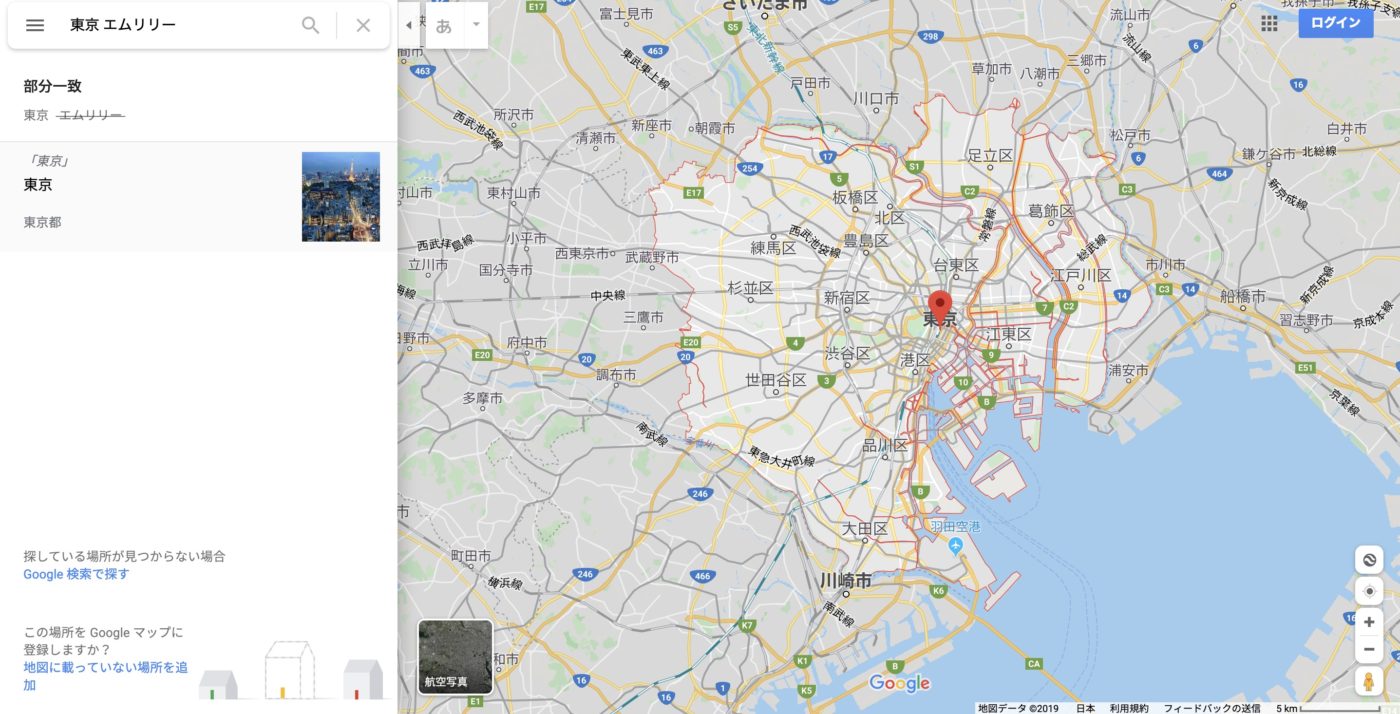The height and width of the screenshot is (714, 1400).
Task: Click the magnifier search icon
Action: [x=311, y=25]
